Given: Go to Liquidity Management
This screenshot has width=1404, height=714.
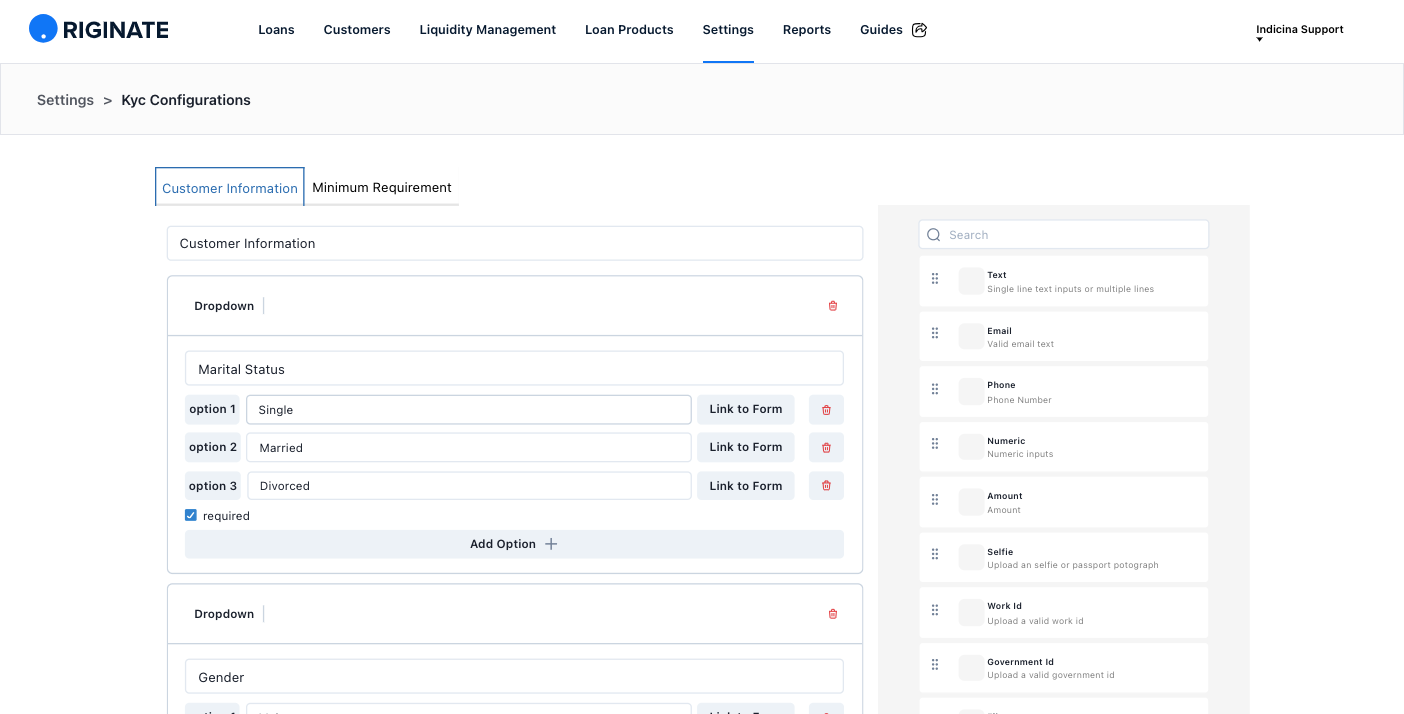Looking at the screenshot, I should tap(488, 30).
